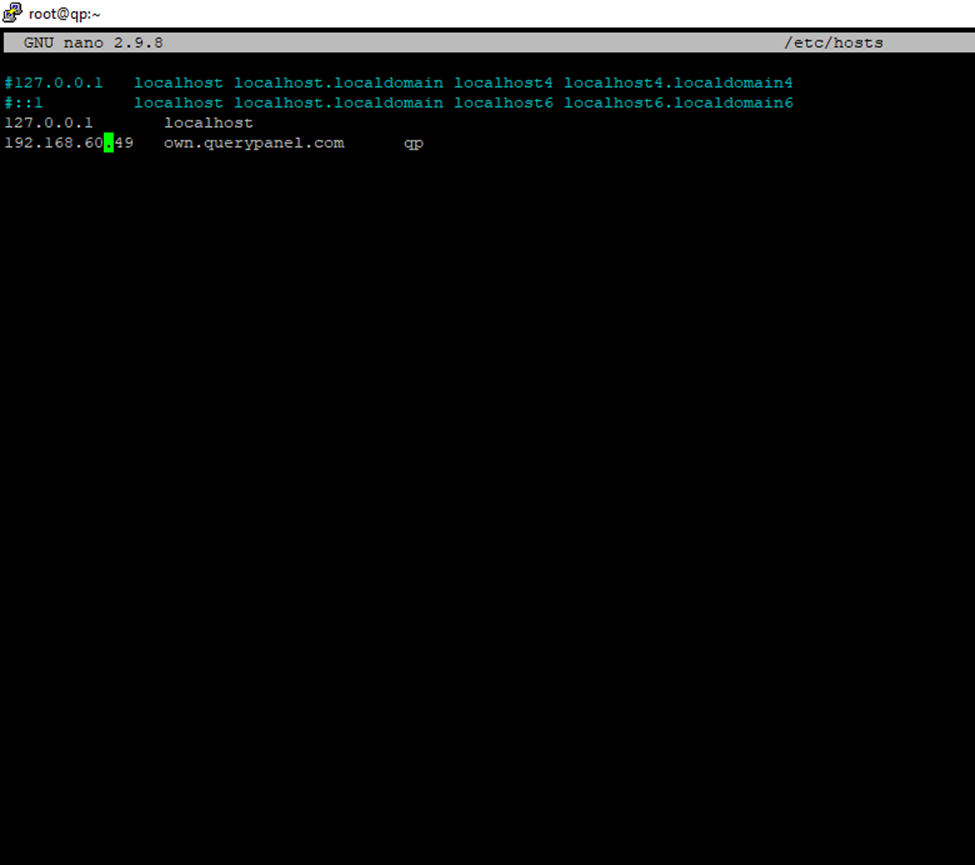Click the standalone localhost6 entry
Screen dimensions: 975x865
[x=503, y=103]
